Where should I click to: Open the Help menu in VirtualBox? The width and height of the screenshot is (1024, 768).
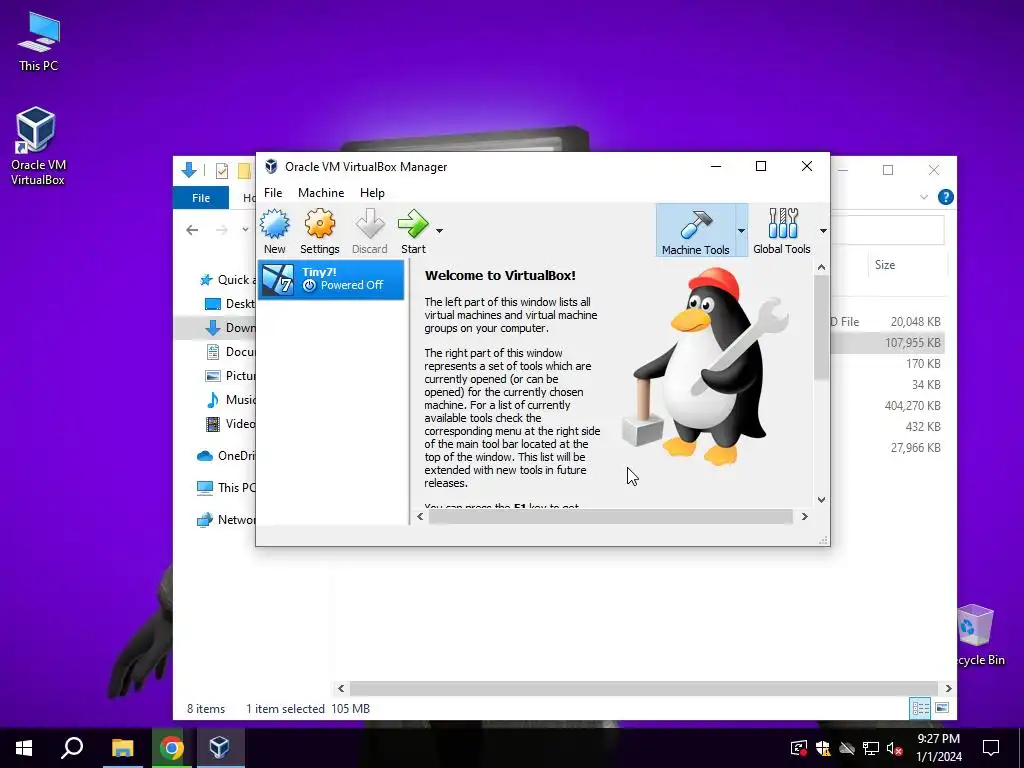pos(372,193)
